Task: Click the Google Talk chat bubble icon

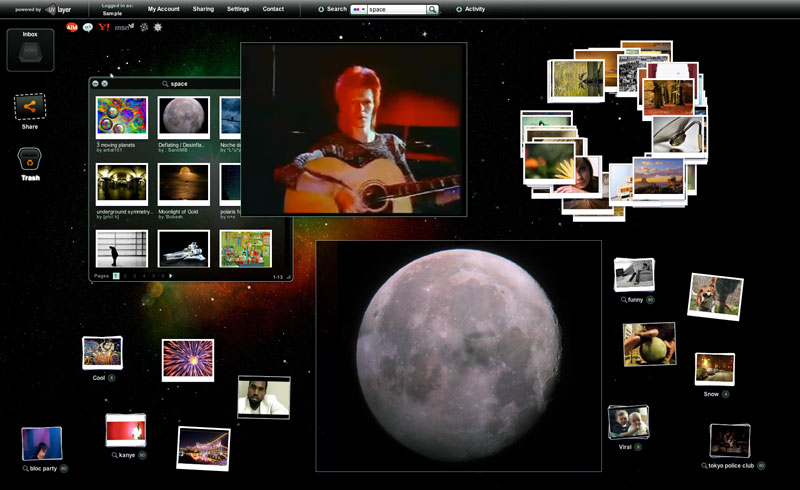Action: tap(88, 27)
